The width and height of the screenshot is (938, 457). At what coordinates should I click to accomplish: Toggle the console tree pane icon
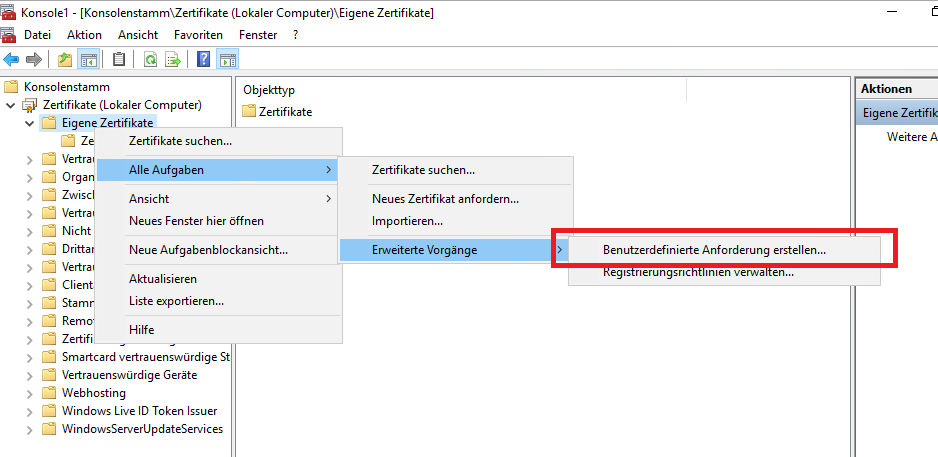click(88, 59)
